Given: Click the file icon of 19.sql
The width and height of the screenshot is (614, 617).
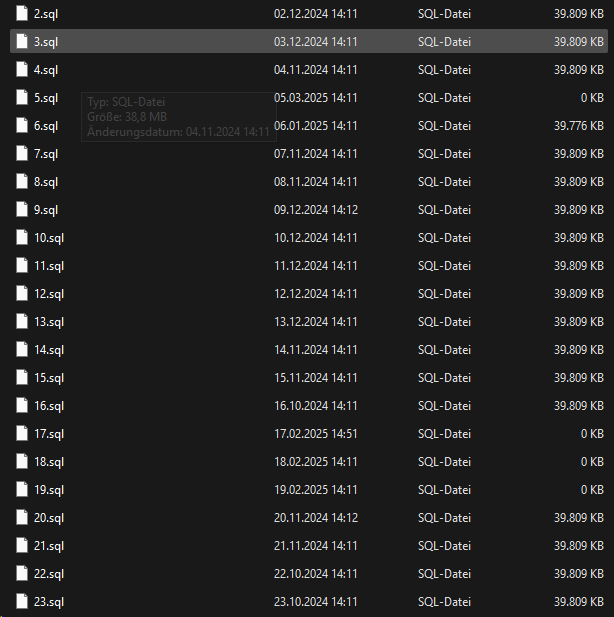Looking at the screenshot, I should 22,490.
